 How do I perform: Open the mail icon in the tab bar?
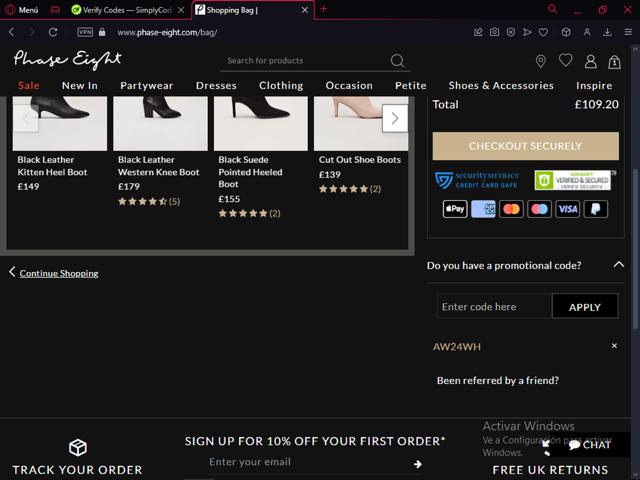click(55, 10)
